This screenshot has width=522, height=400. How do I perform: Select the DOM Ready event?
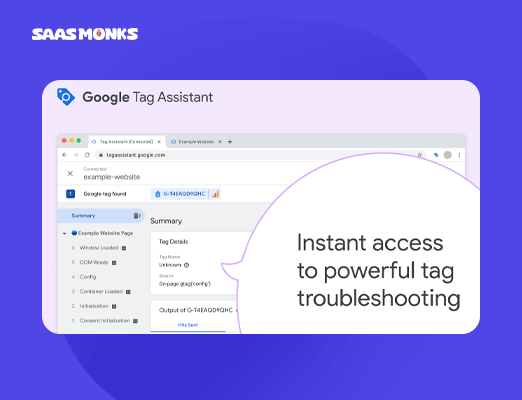(94, 262)
